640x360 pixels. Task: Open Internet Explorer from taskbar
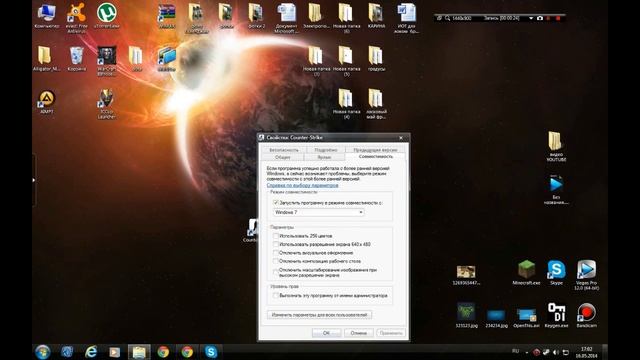(91, 352)
